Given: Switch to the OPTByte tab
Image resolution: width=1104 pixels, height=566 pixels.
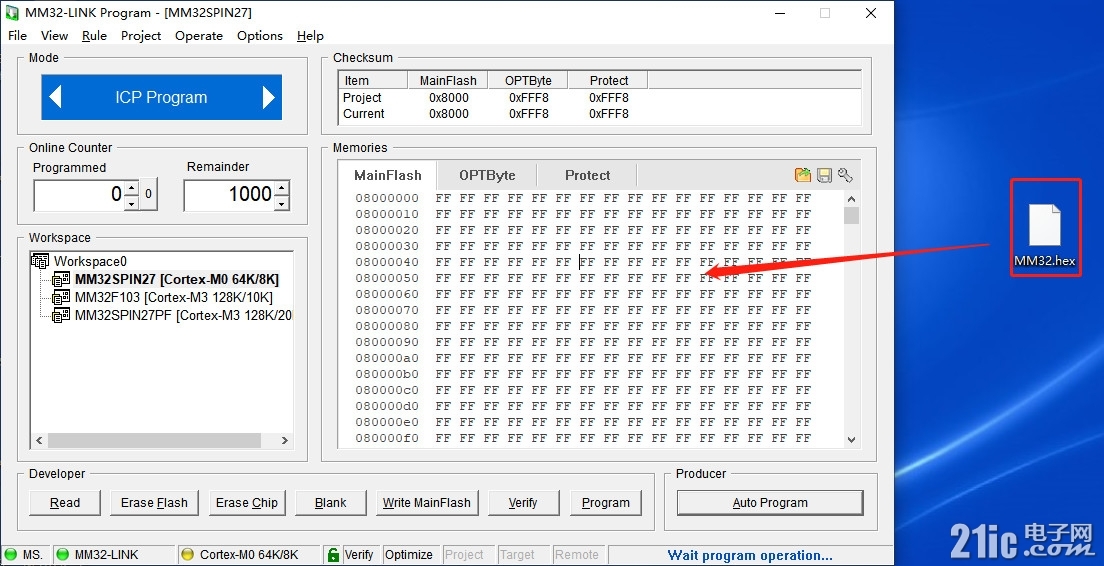Looking at the screenshot, I should (x=487, y=175).
